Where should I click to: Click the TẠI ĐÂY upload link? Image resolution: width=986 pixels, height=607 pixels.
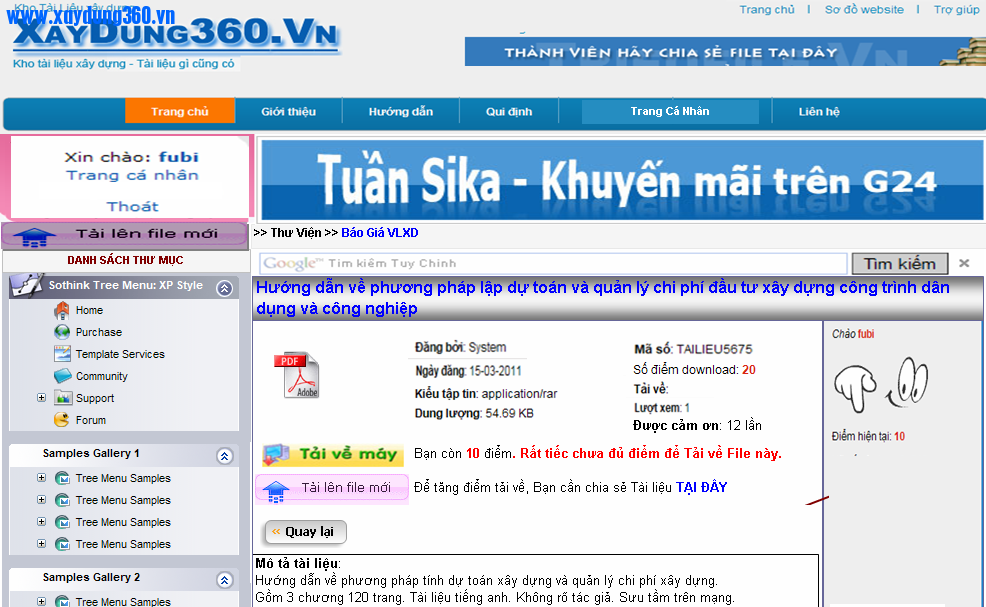click(701, 487)
